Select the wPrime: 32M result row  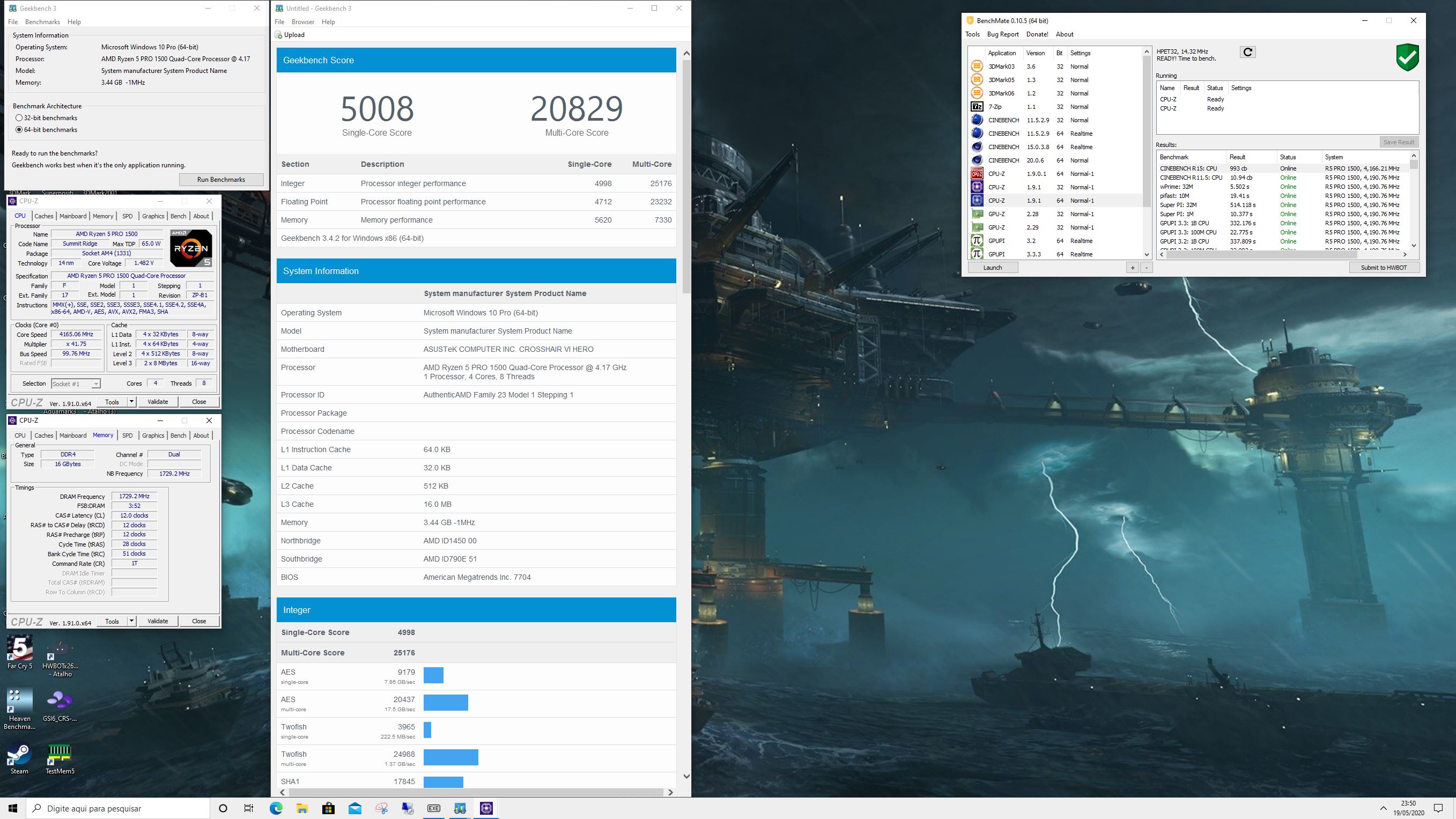1283,187
